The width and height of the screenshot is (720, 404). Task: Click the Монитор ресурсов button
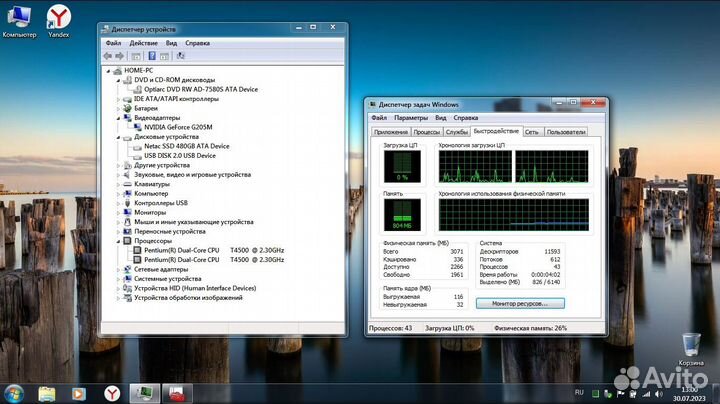point(520,303)
